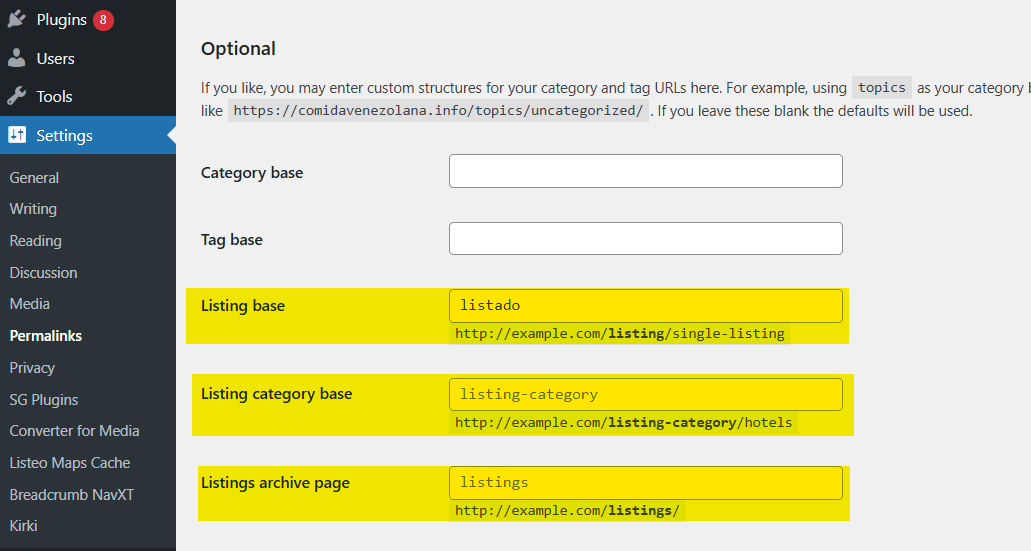This screenshot has width=1031, height=551.
Task: Open Reading settings page
Action: pos(35,241)
